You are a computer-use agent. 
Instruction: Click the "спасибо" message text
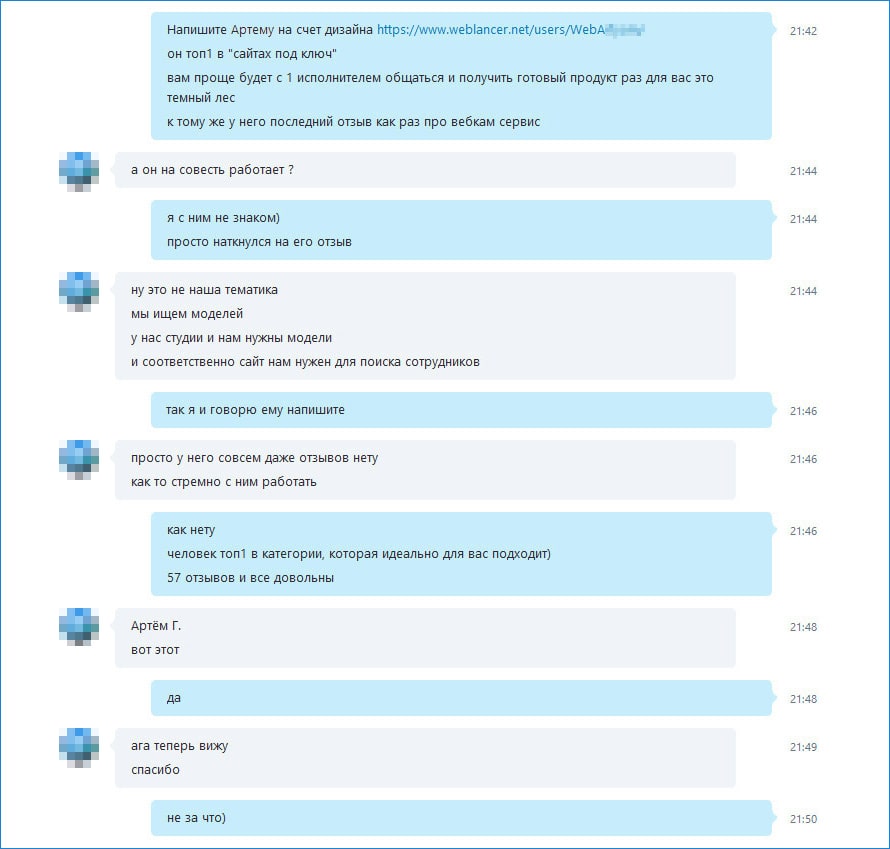coord(155,770)
